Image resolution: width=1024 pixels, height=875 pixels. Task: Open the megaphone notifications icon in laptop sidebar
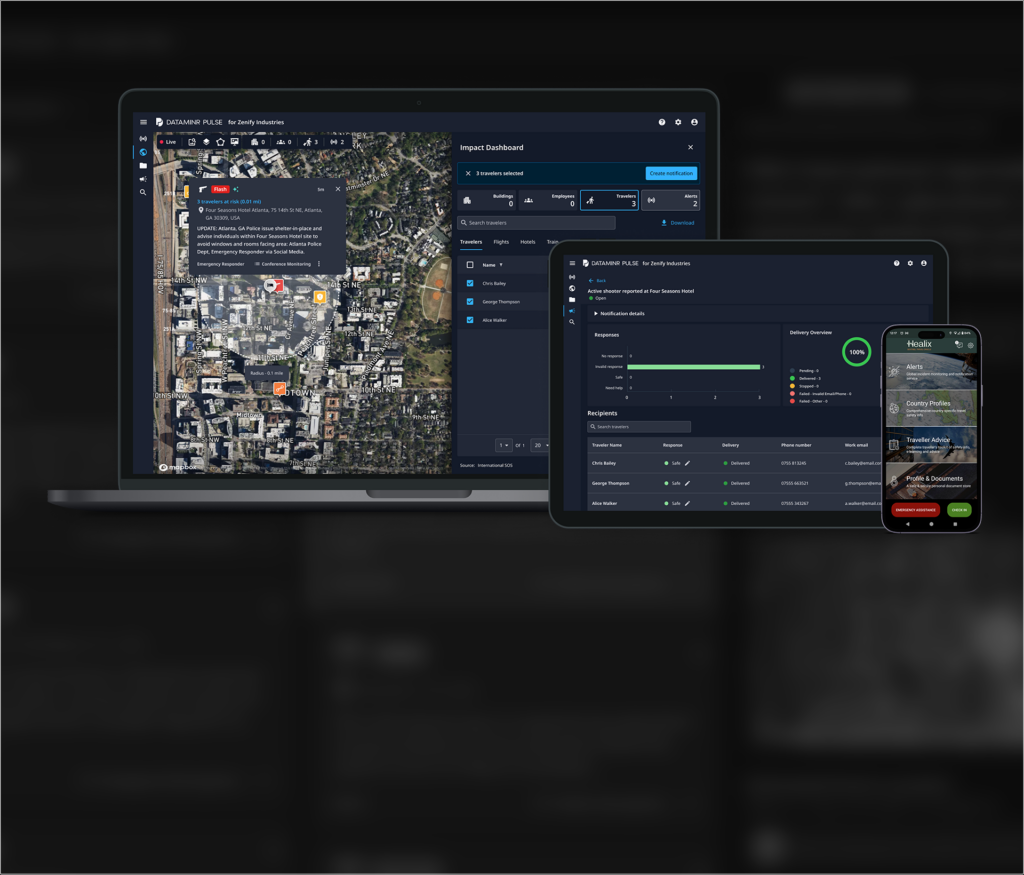[143, 179]
